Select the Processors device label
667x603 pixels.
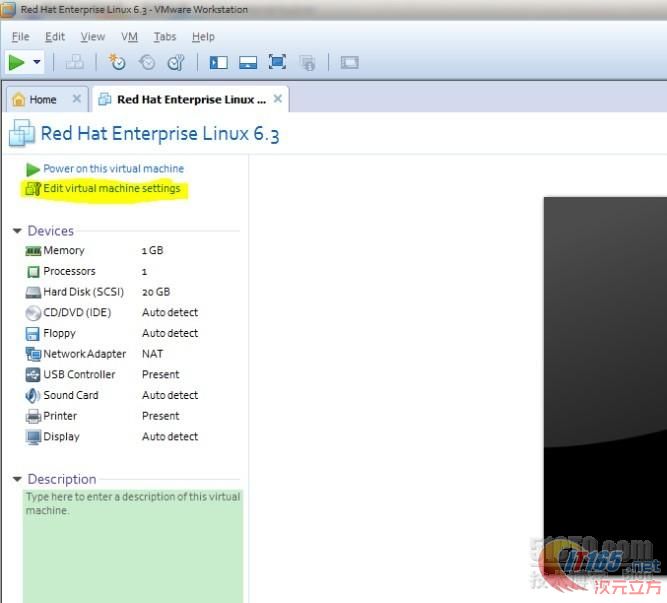69,271
